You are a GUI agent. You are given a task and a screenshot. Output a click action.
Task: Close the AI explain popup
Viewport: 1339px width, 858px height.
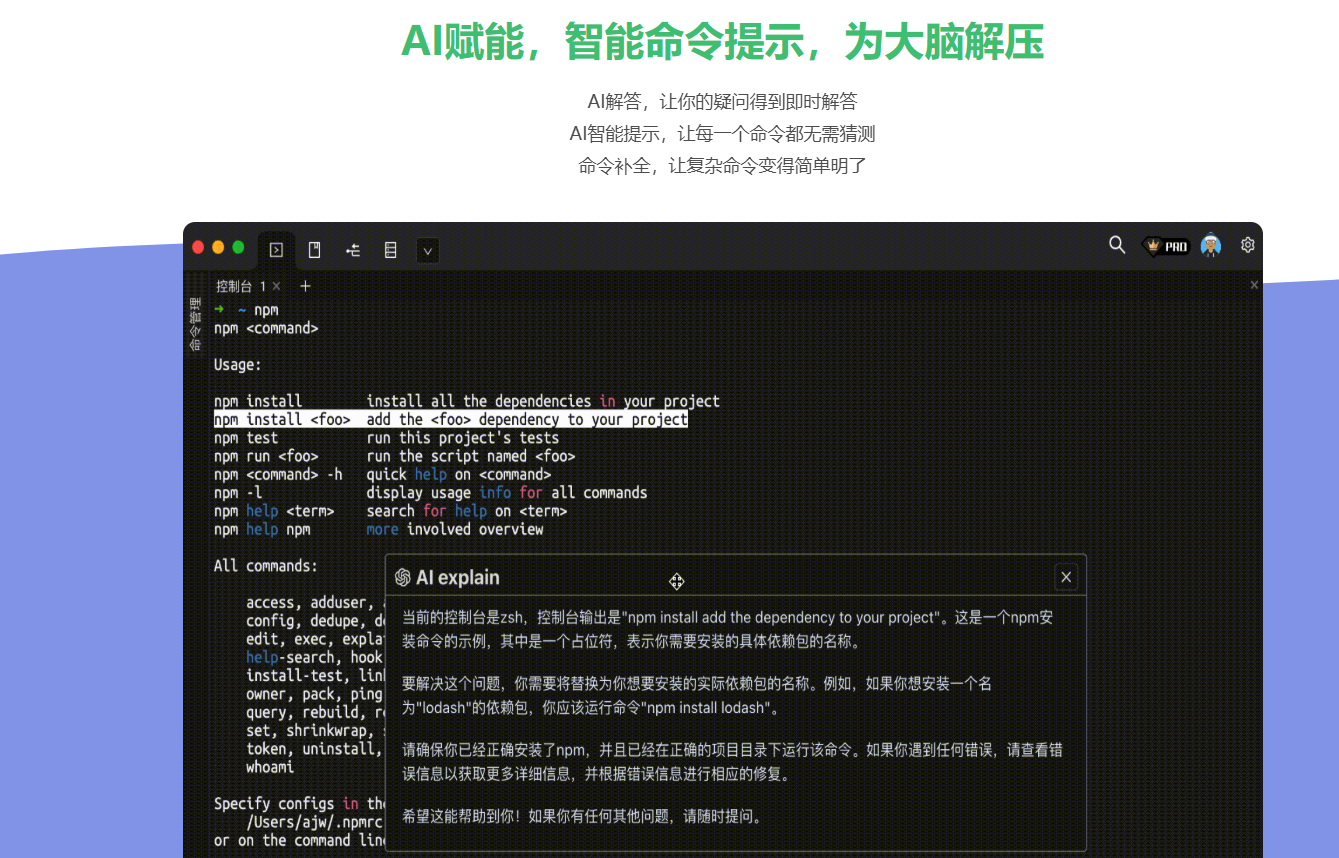pyautogui.click(x=1066, y=577)
